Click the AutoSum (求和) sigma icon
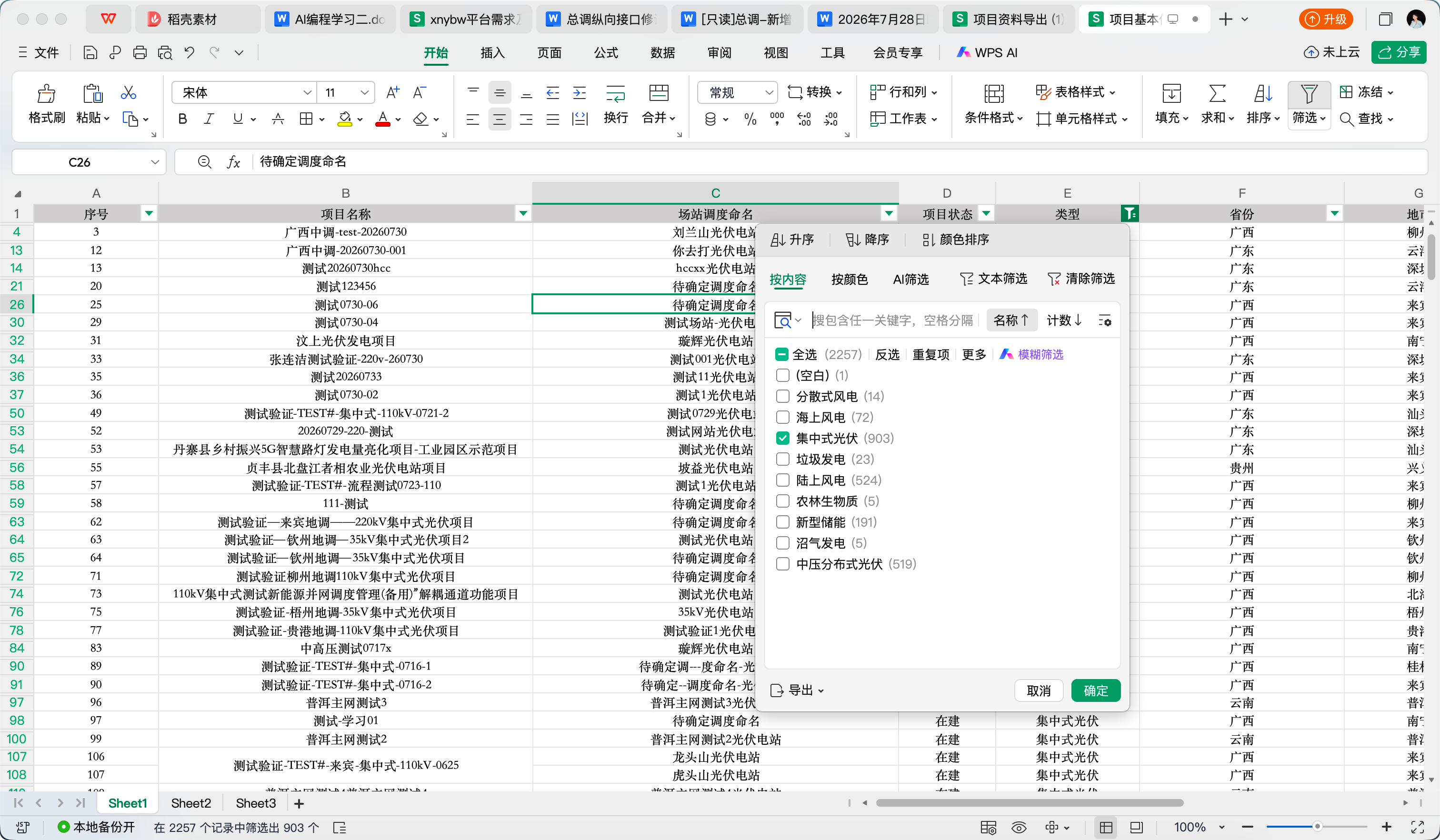 tap(1217, 93)
